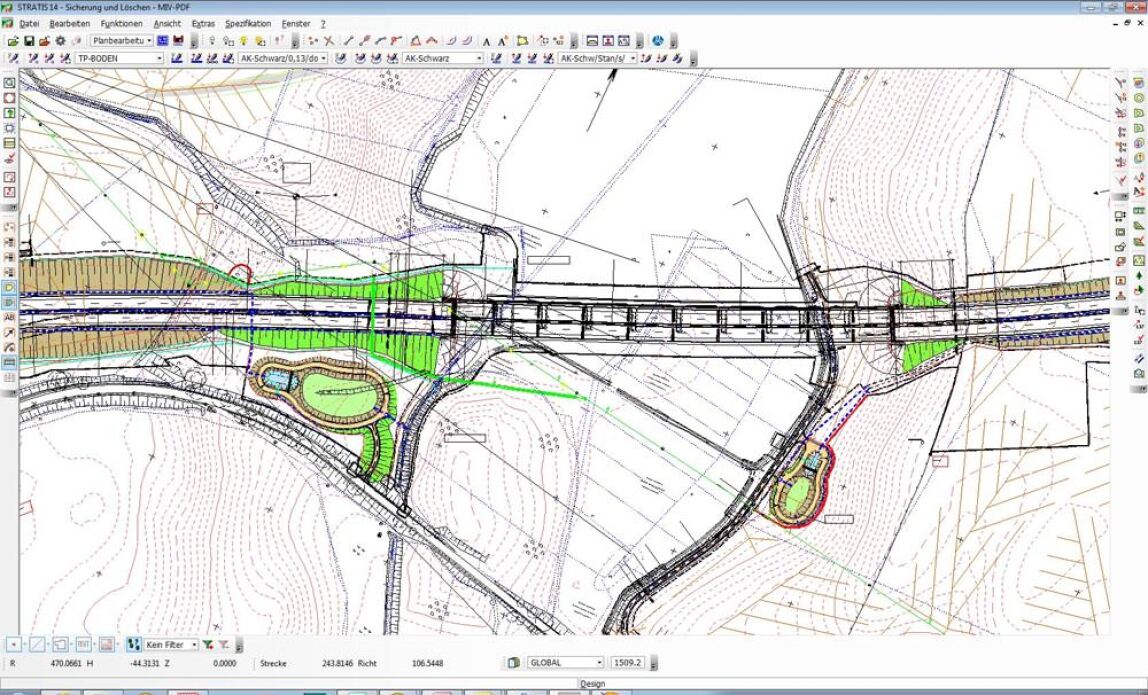Click the orange print icon next to save
Image resolution: width=1148 pixels, height=695 pixels.
(x=44, y=41)
